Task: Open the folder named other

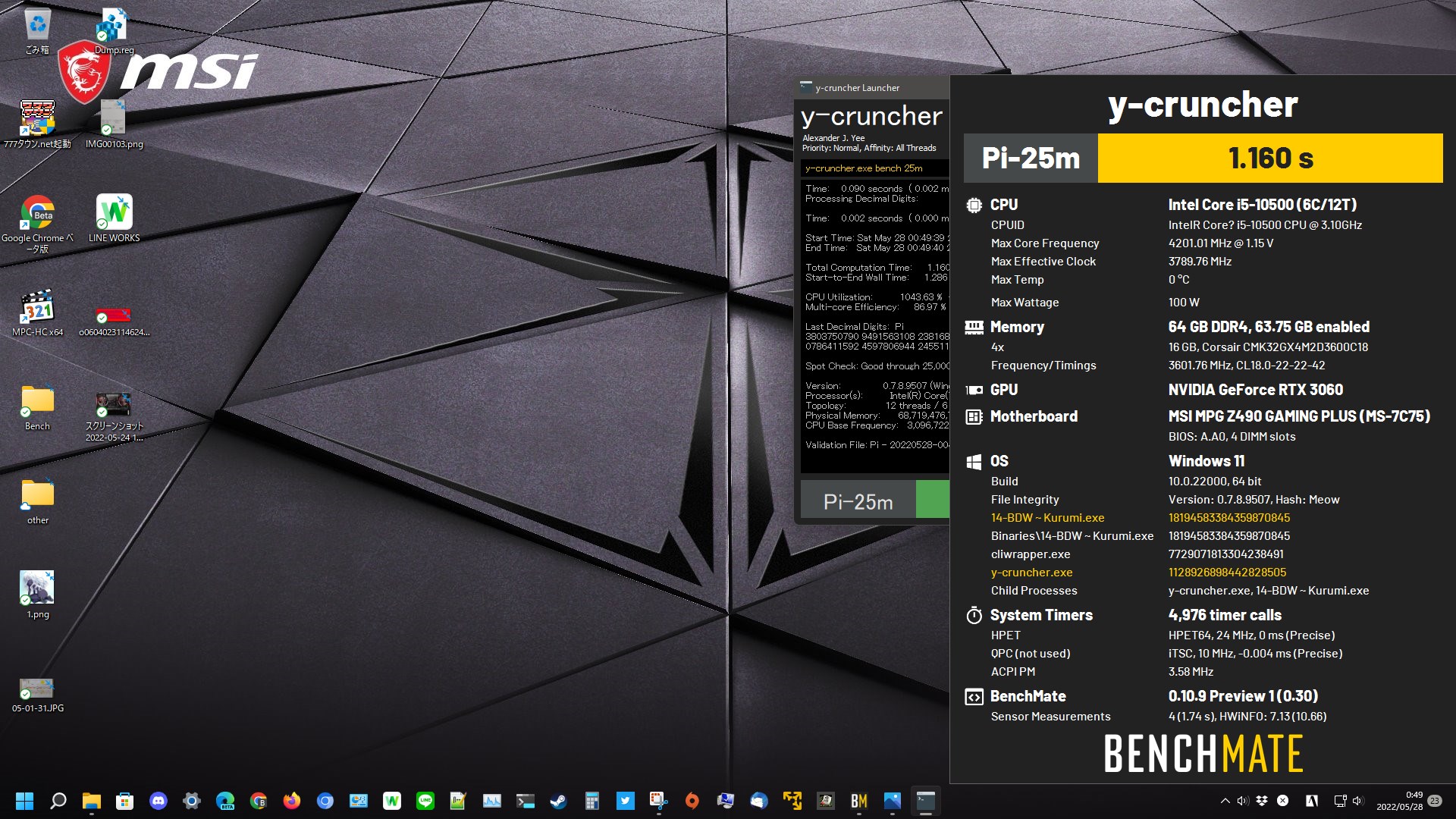Action: click(x=37, y=501)
